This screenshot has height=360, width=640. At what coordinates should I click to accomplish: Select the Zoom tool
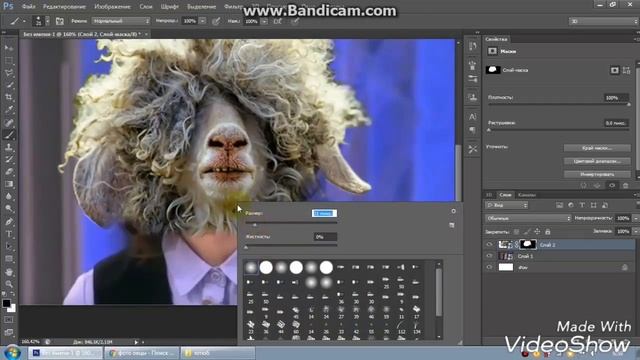tap(9, 284)
